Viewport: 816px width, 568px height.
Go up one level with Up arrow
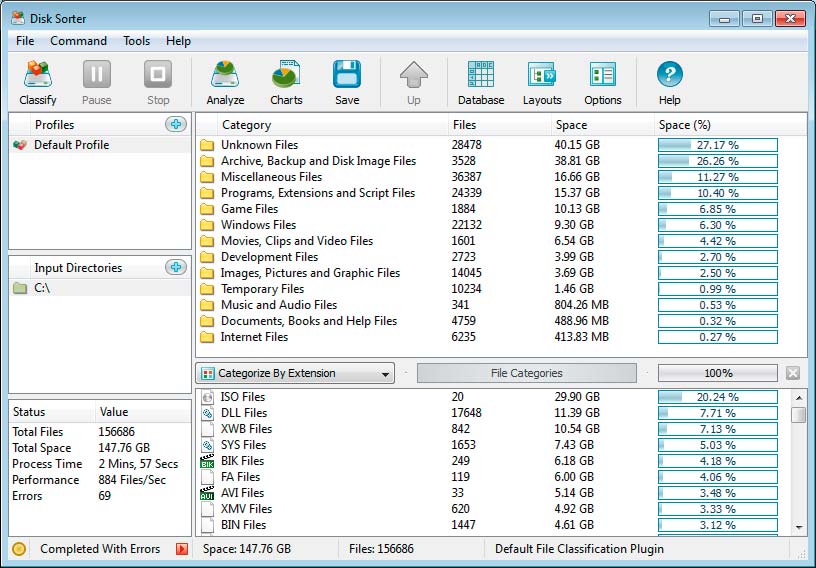pos(414,74)
